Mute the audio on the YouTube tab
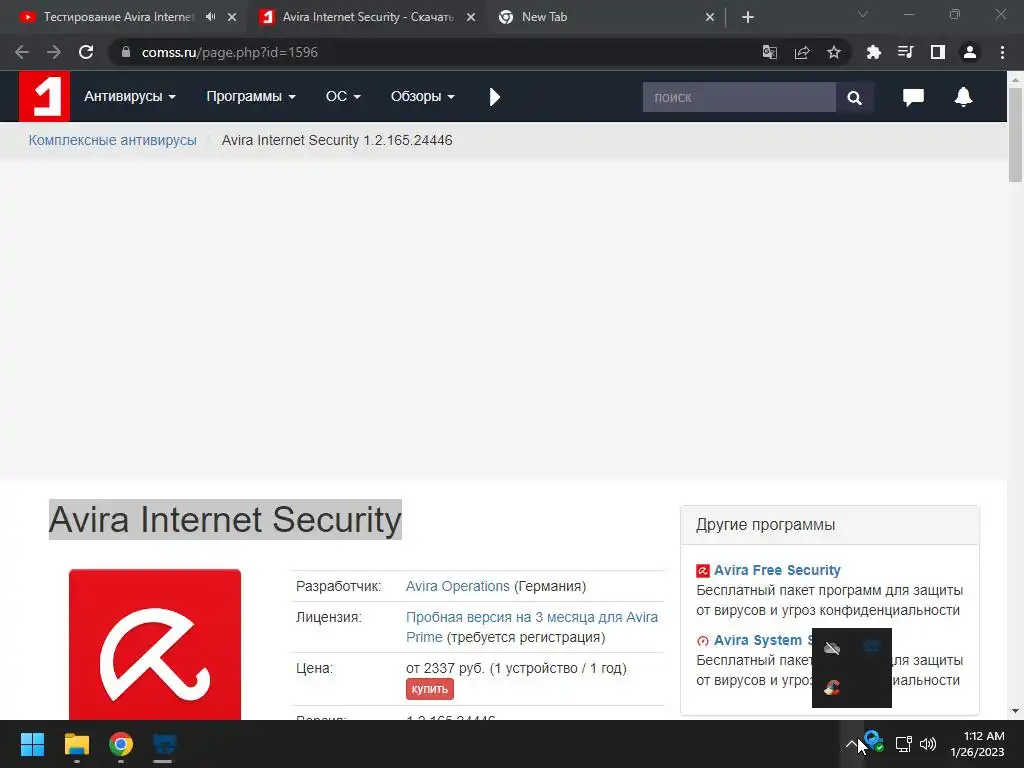 point(210,17)
